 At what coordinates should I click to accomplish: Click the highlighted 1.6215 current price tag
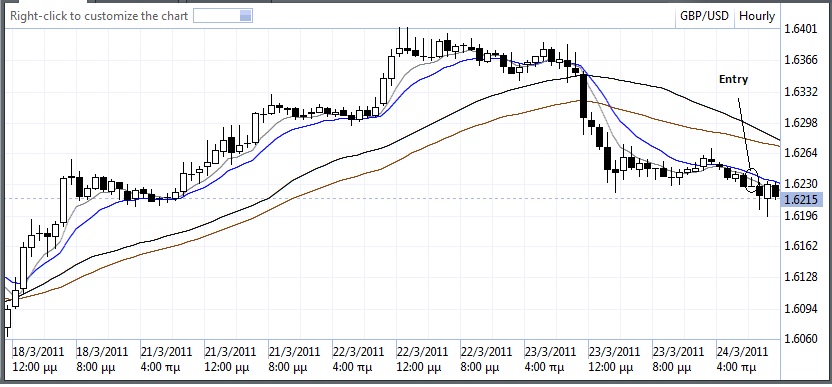click(801, 200)
